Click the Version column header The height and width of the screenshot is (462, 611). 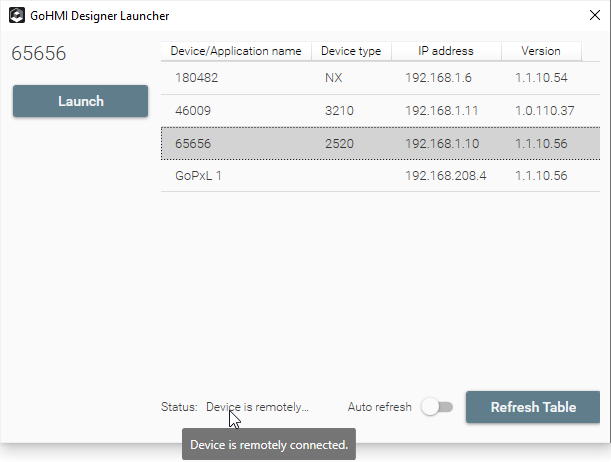(x=540, y=51)
